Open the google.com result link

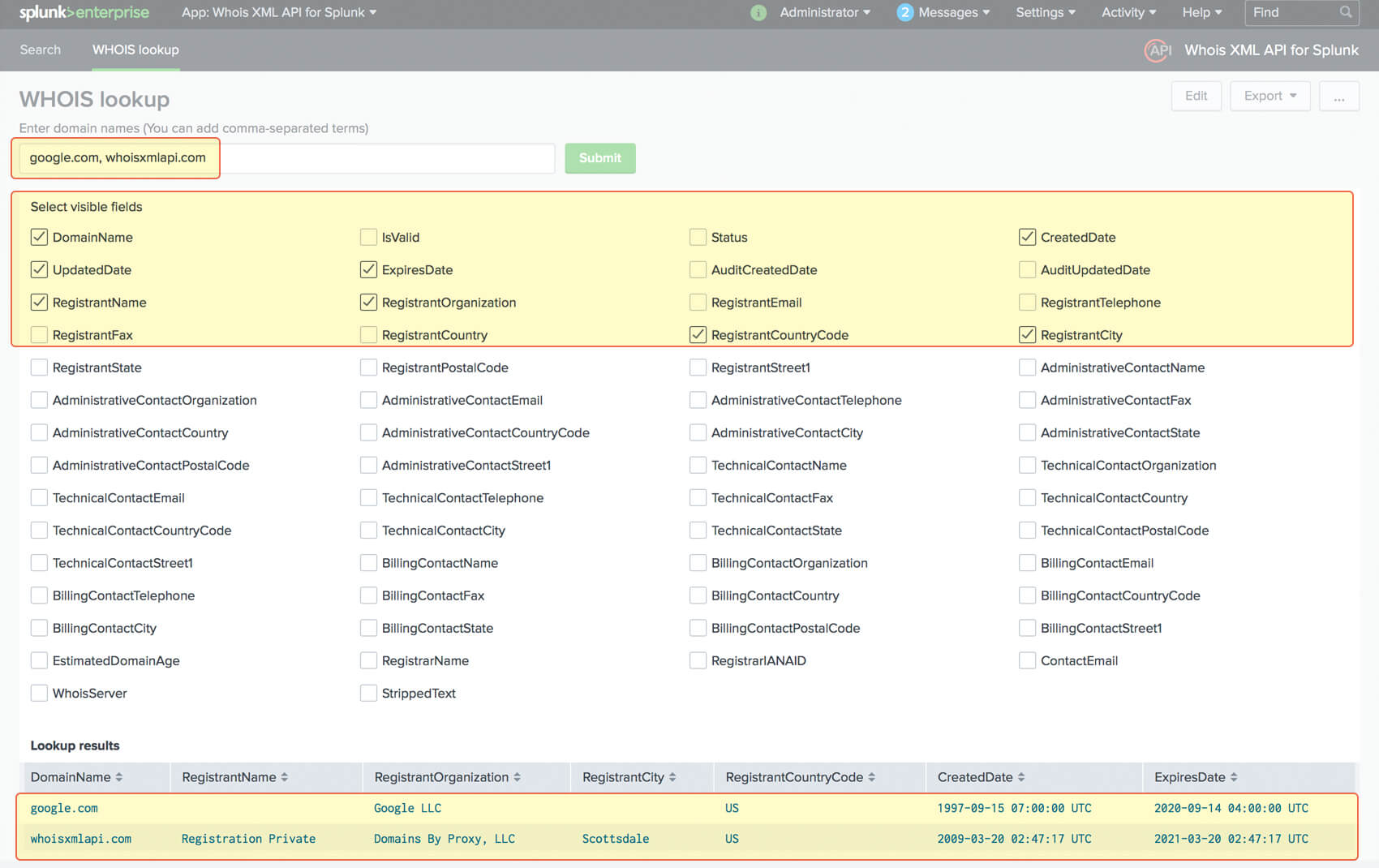[x=64, y=808]
